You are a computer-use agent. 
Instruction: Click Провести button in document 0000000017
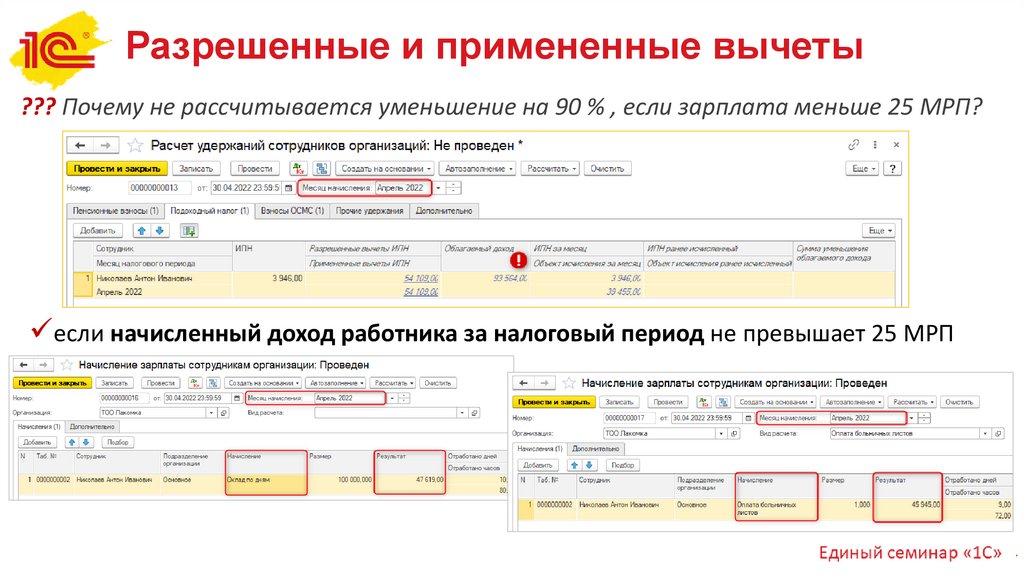(667, 402)
